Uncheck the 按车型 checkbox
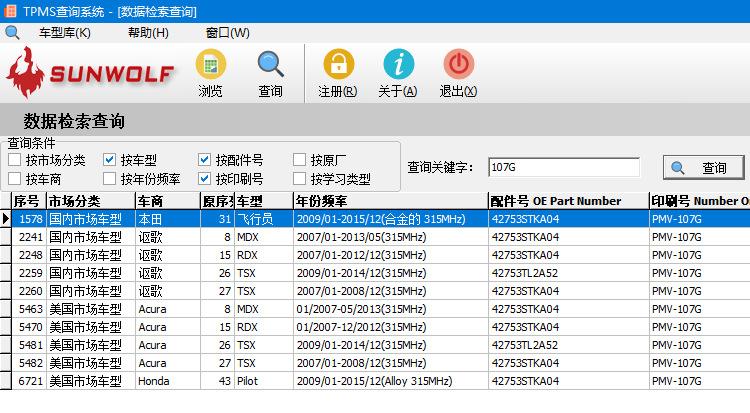Screen dimensions: 750x413 110,160
